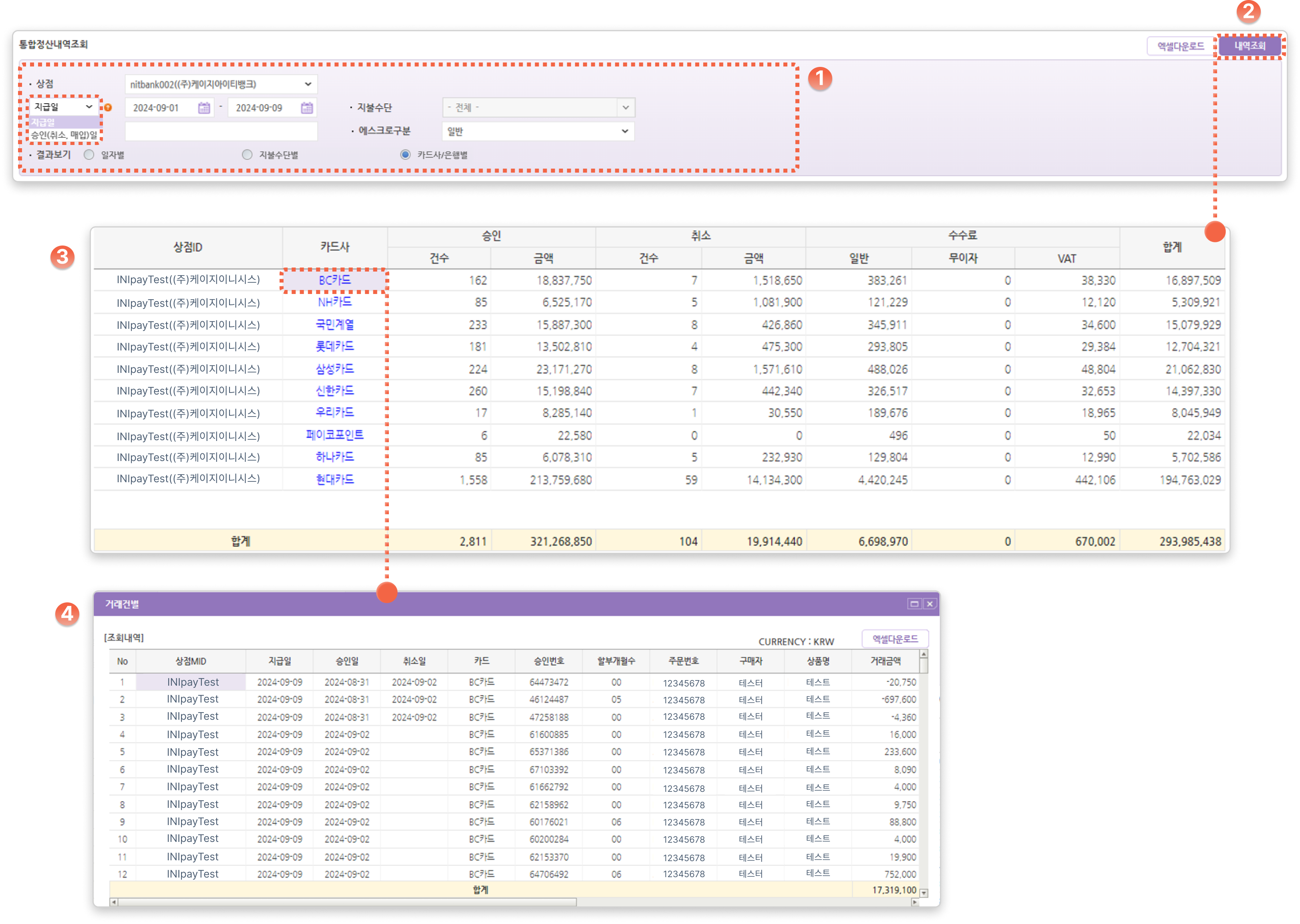This screenshot has width=1300, height=924.
Task: Click the 내역조회 search button
Action: tap(1250, 46)
